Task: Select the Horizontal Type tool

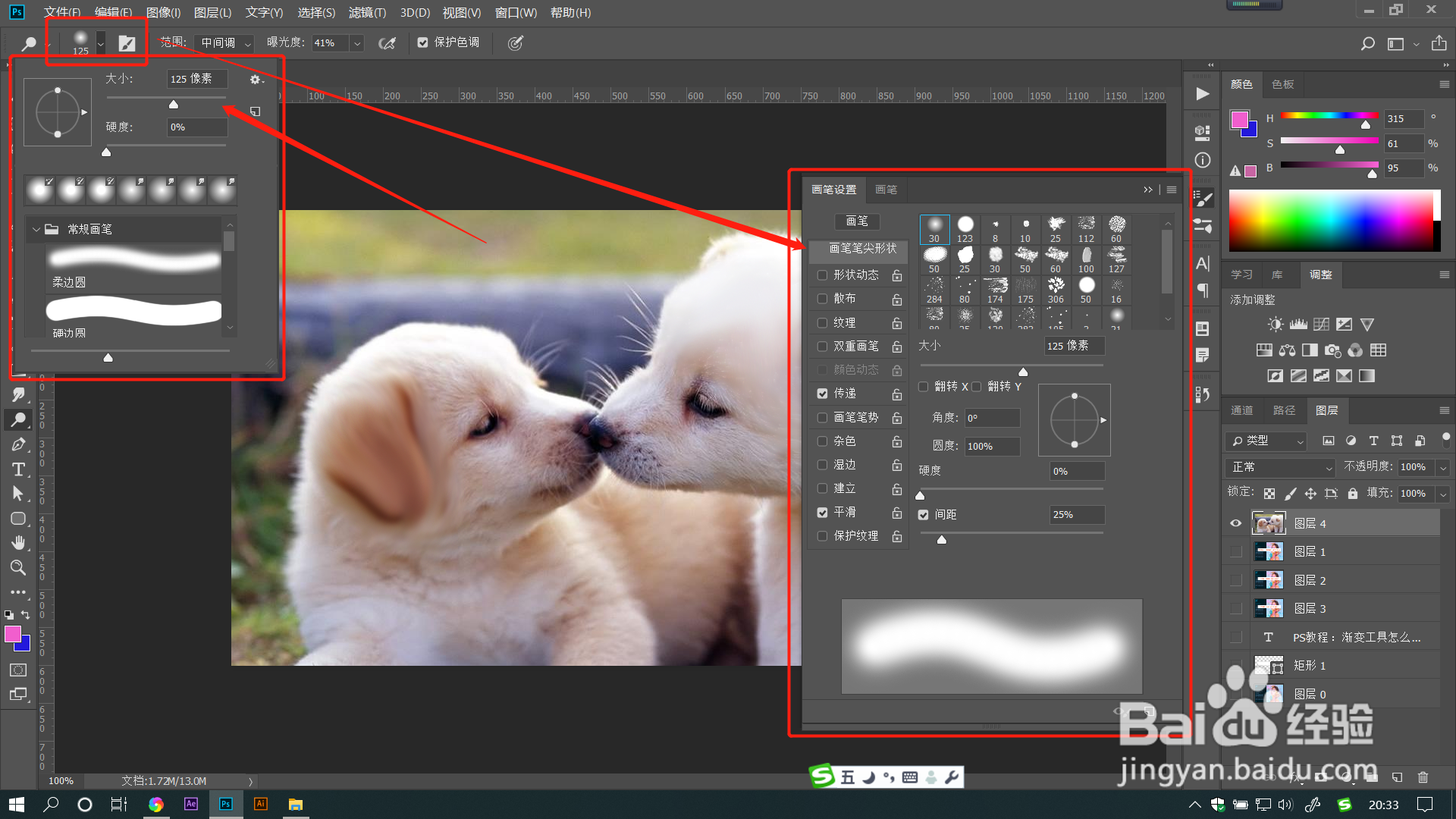Action: point(18,469)
